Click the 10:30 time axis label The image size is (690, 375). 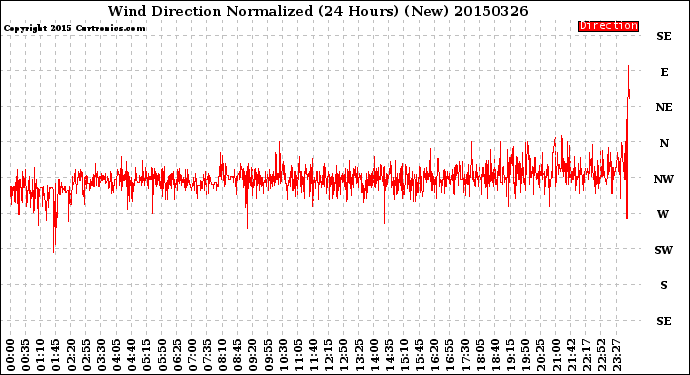coord(283,355)
